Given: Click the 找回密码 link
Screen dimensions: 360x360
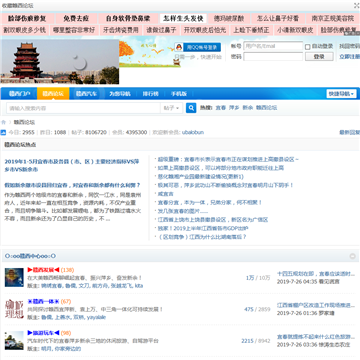Looking at the screenshot, I should tap(349, 46).
